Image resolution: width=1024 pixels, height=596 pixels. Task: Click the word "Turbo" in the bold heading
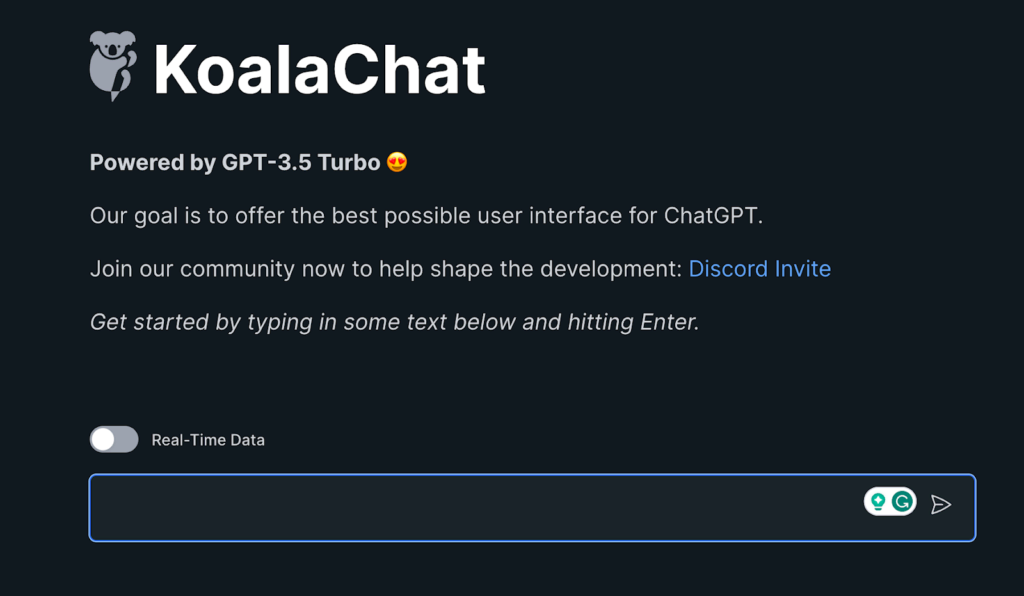click(348, 163)
